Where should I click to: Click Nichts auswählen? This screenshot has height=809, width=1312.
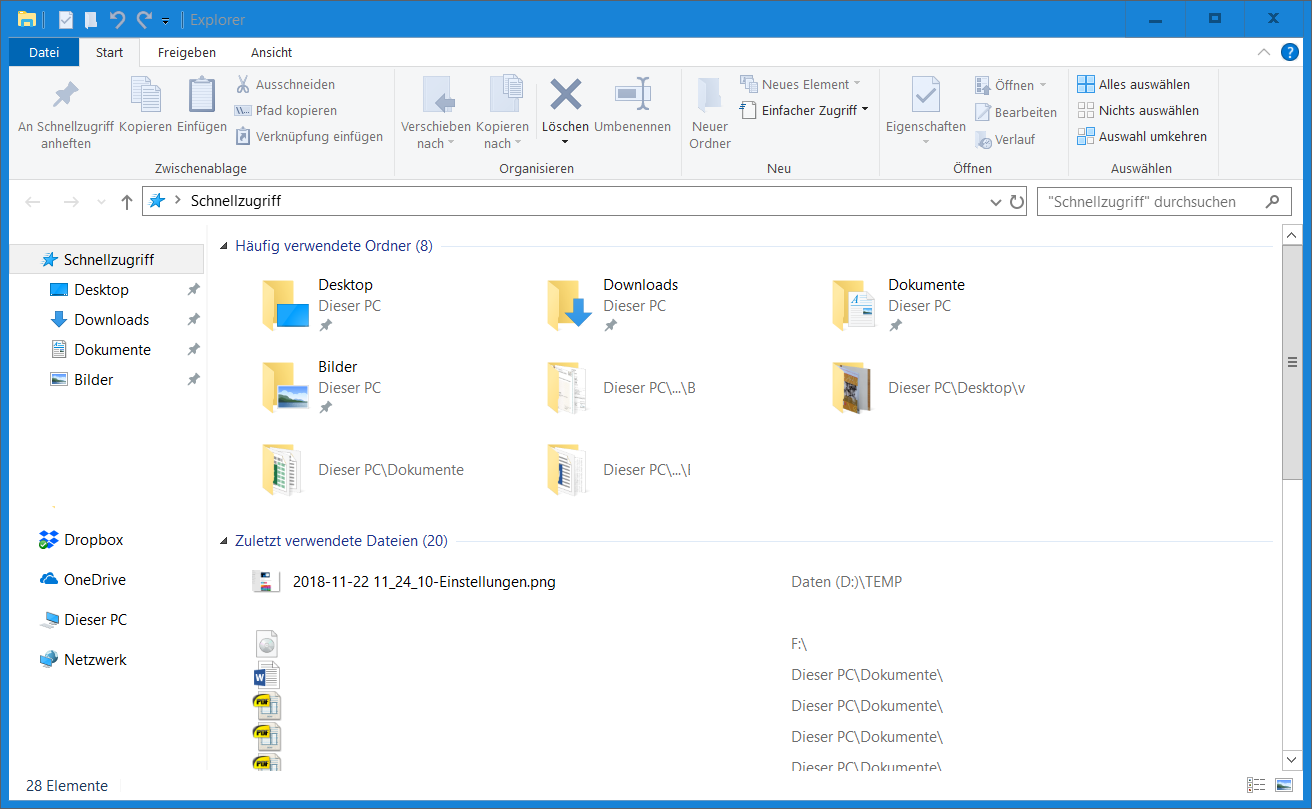point(1138,111)
